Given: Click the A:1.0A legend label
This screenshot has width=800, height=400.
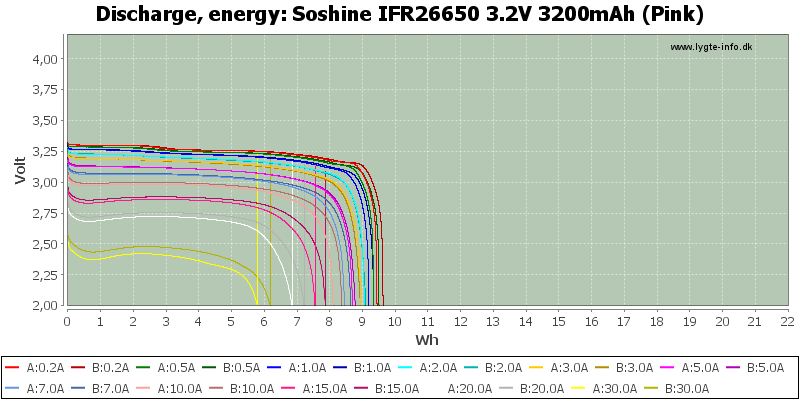Looking at the screenshot, I should [307, 367].
